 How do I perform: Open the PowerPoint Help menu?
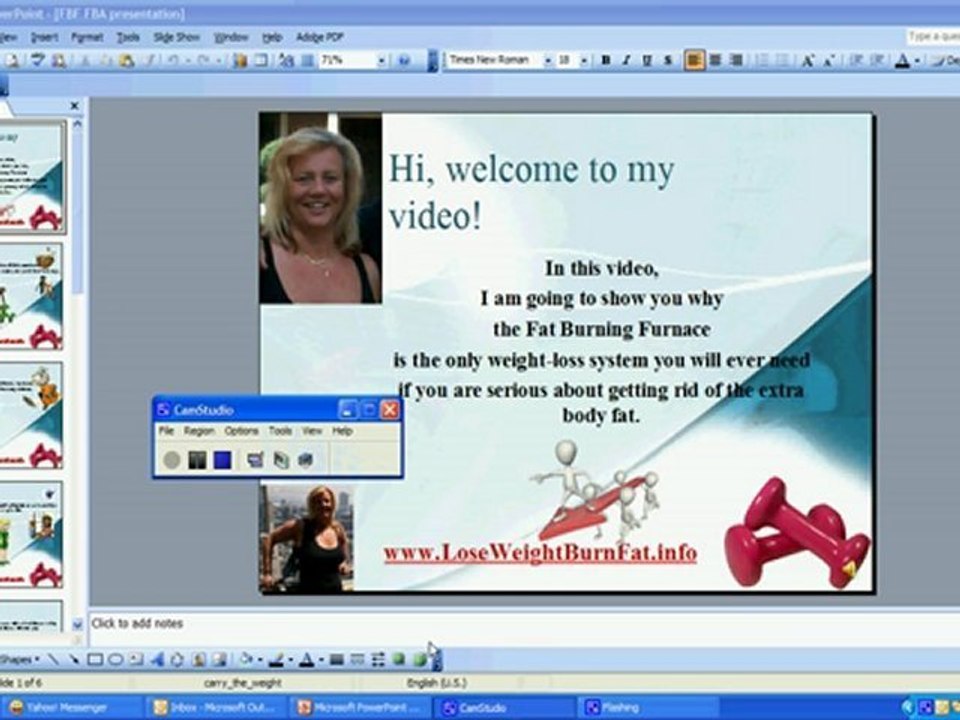point(272,37)
